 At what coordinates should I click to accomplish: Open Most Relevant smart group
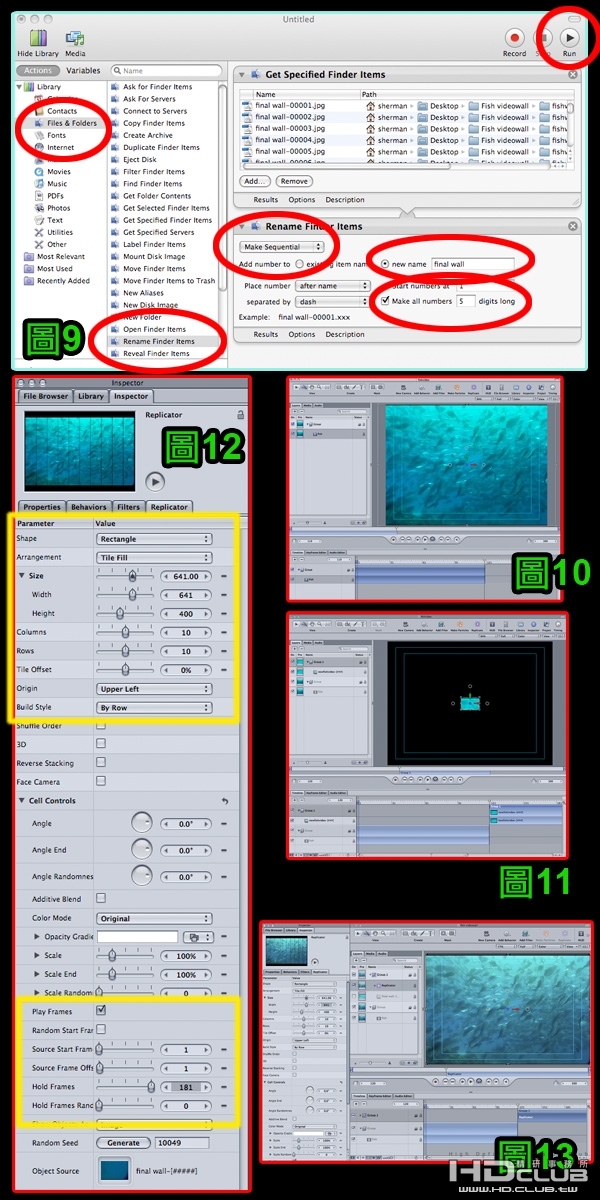click(x=61, y=256)
